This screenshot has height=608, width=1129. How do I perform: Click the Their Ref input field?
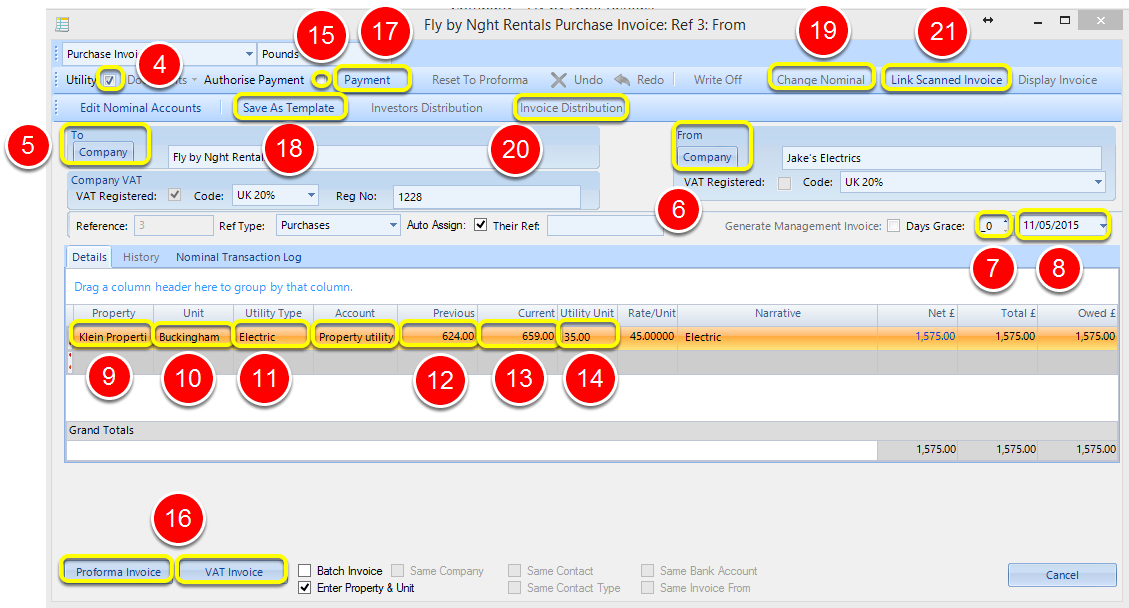point(605,225)
